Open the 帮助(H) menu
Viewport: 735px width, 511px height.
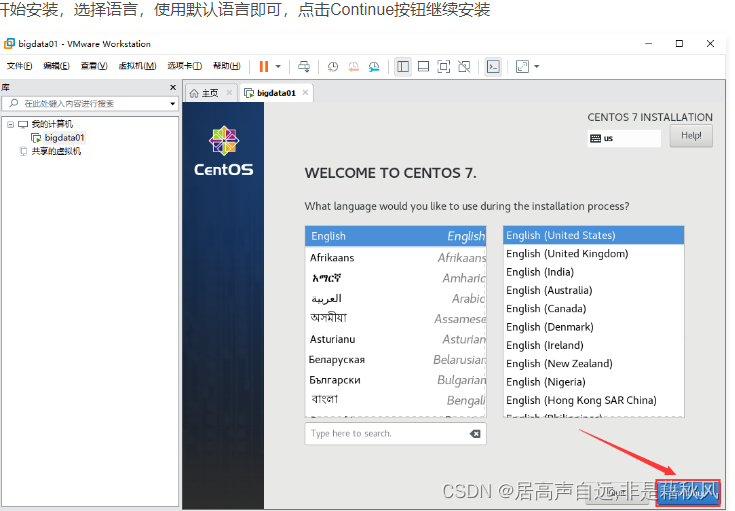(x=227, y=66)
